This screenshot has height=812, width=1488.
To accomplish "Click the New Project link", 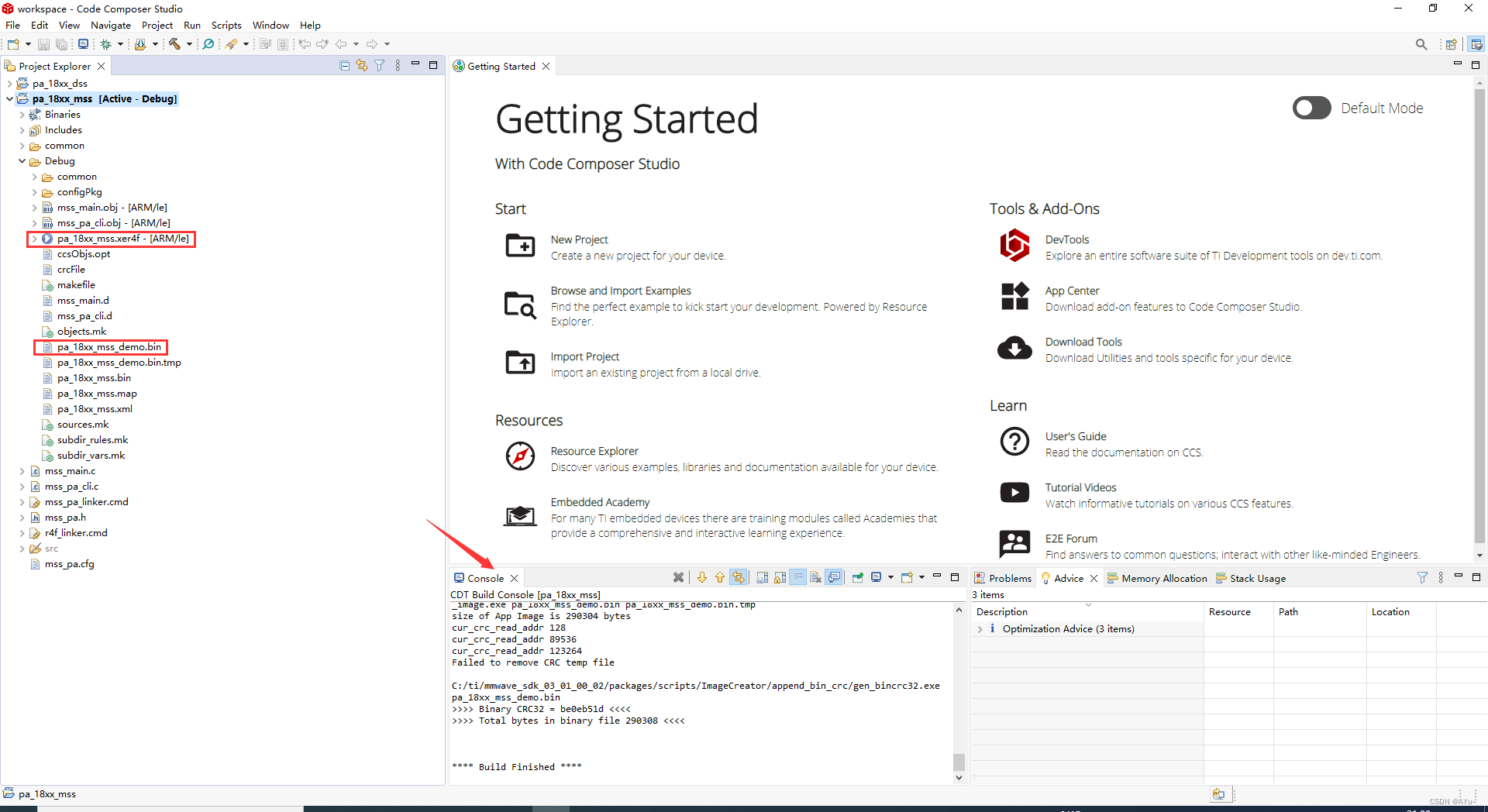I will [579, 239].
